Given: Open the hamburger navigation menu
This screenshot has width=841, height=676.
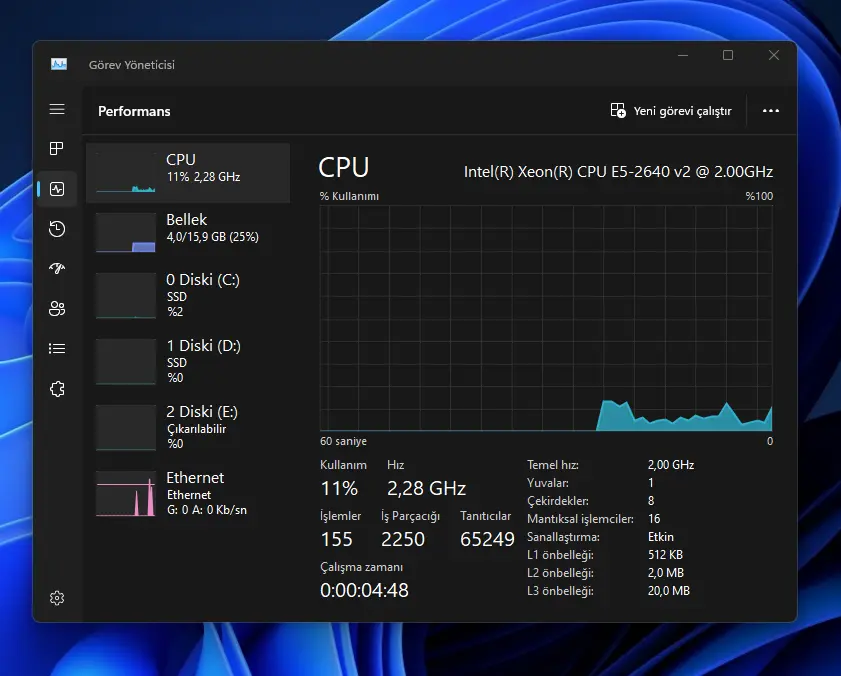Looking at the screenshot, I should point(57,109).
